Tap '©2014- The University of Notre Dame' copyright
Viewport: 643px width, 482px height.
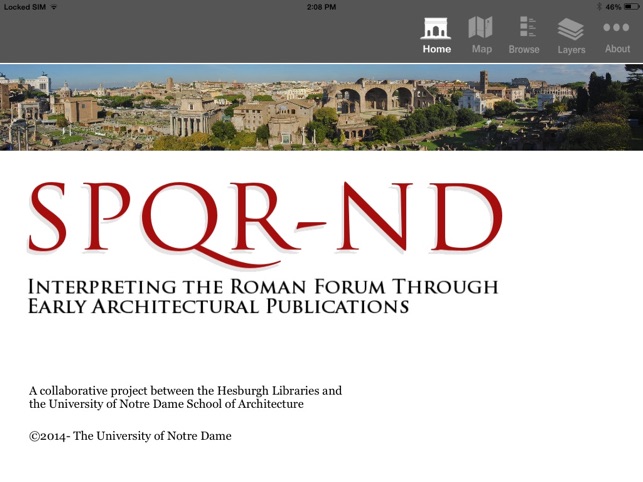point(130,436)
